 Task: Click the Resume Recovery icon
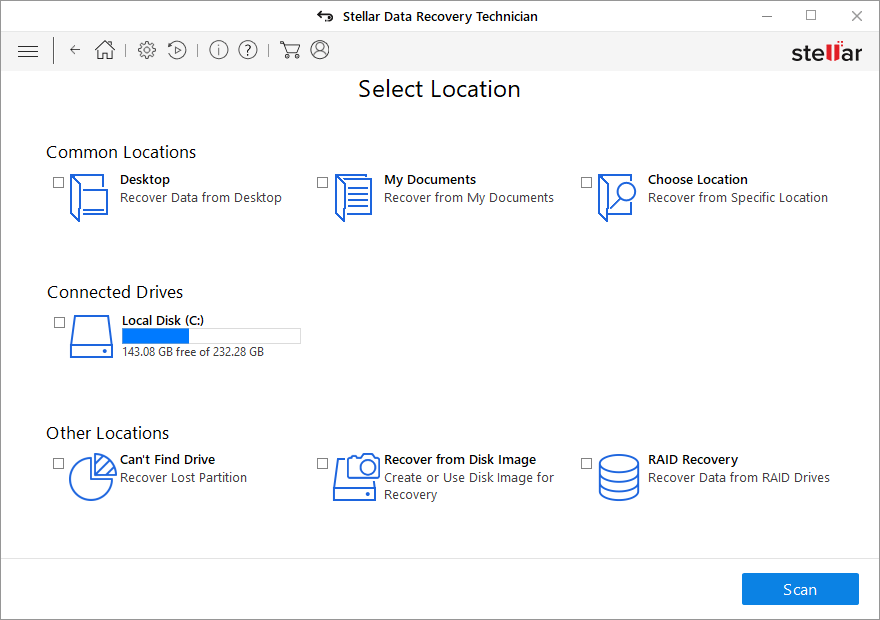[177, 50]
